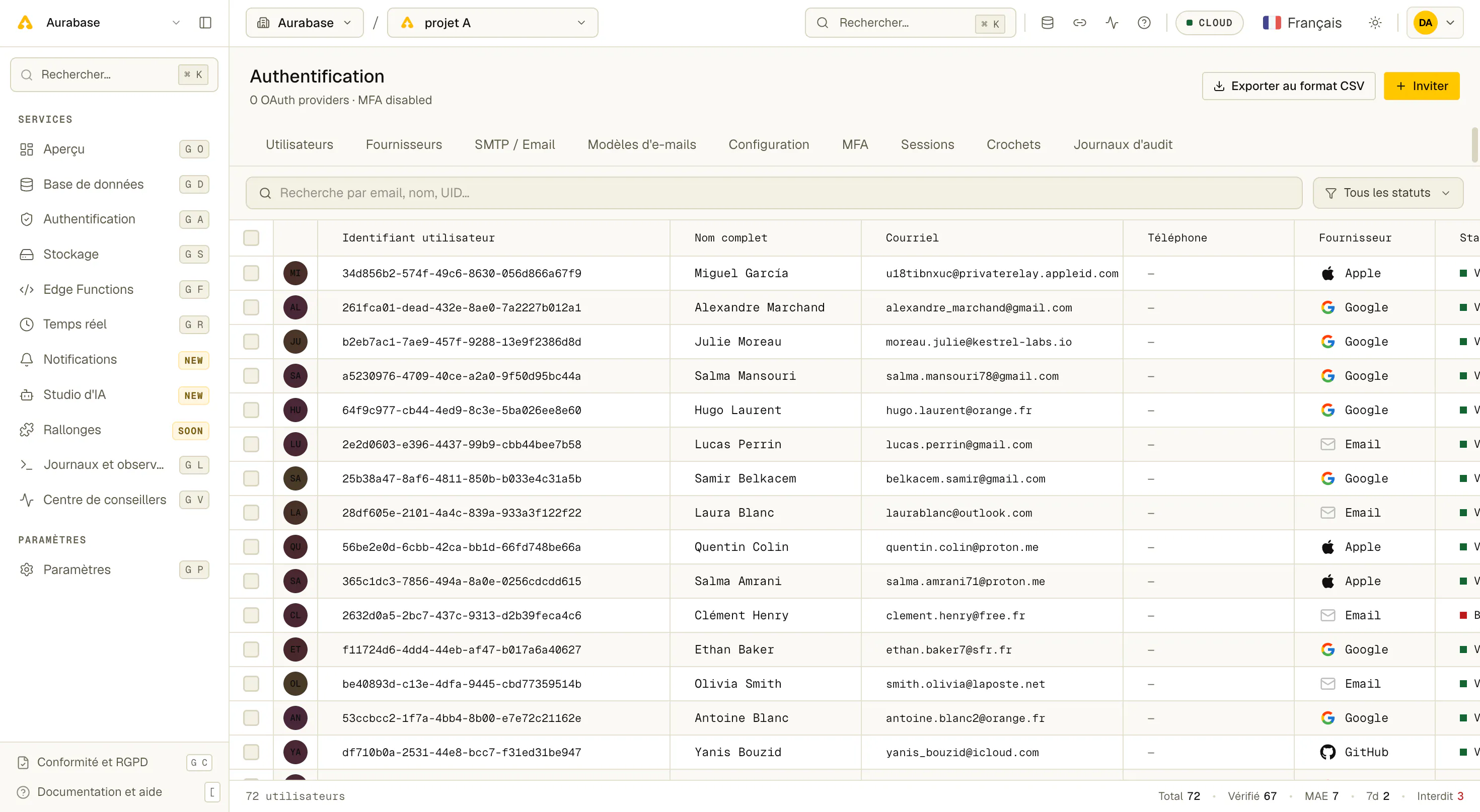Go to Stockage in sidebar
This screenshot has width=1480, height=812.
(x=114, y=255)
